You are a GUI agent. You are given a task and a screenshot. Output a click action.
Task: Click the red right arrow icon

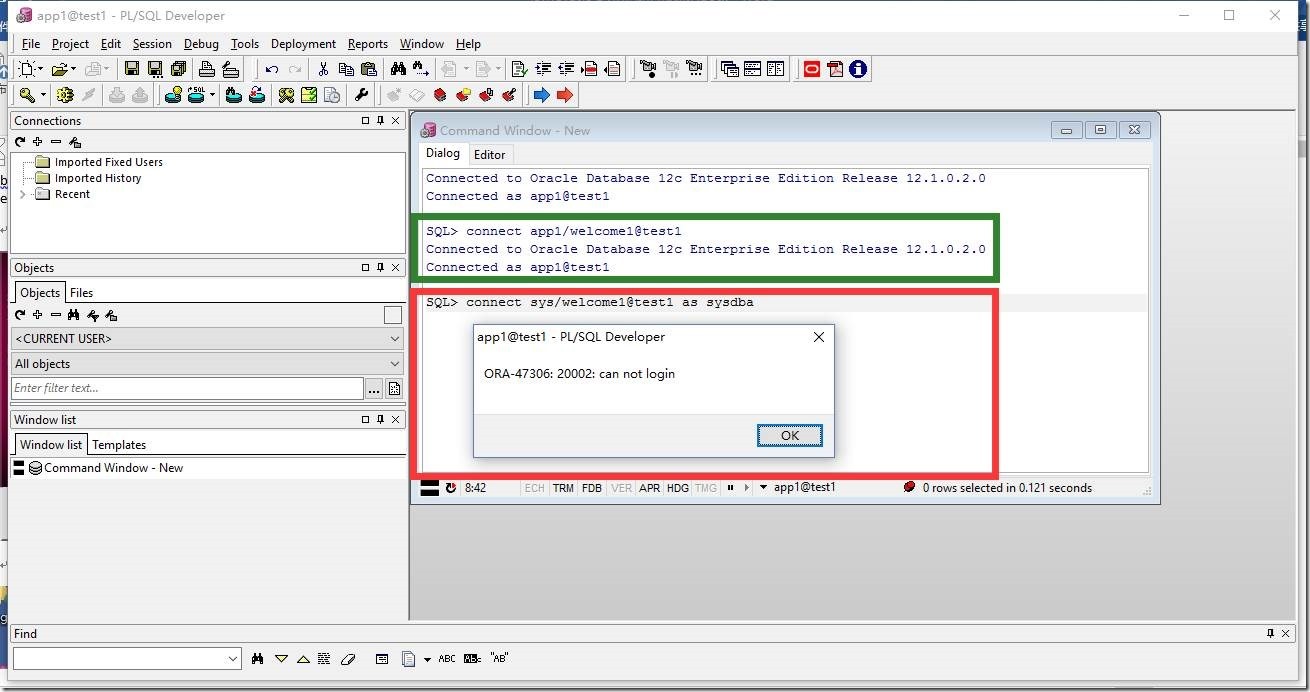565,95
